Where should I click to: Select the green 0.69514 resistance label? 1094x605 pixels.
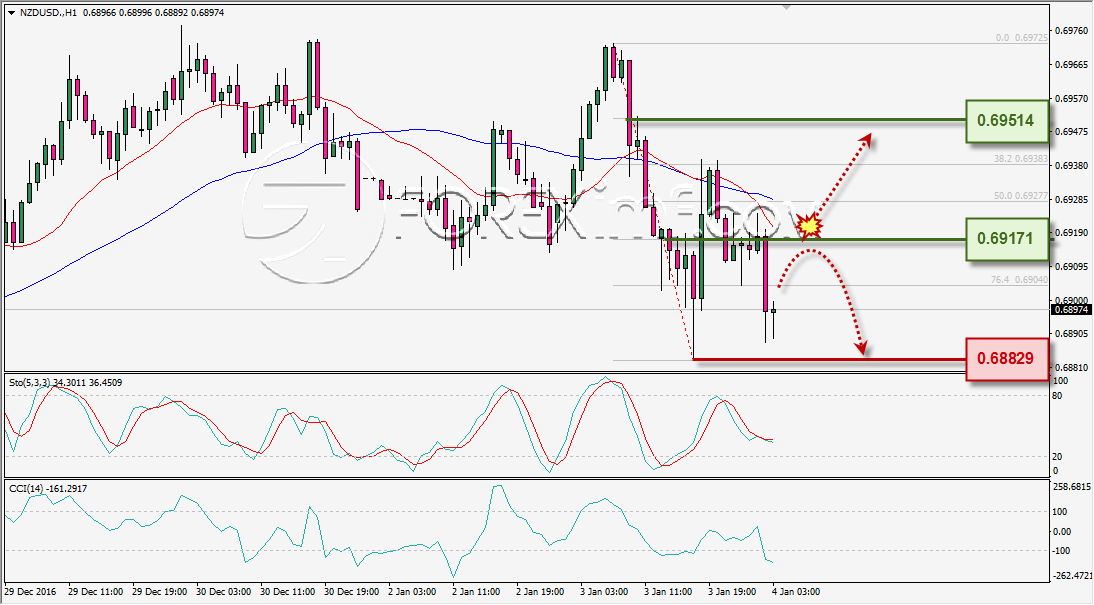[x=1007, y=121]
